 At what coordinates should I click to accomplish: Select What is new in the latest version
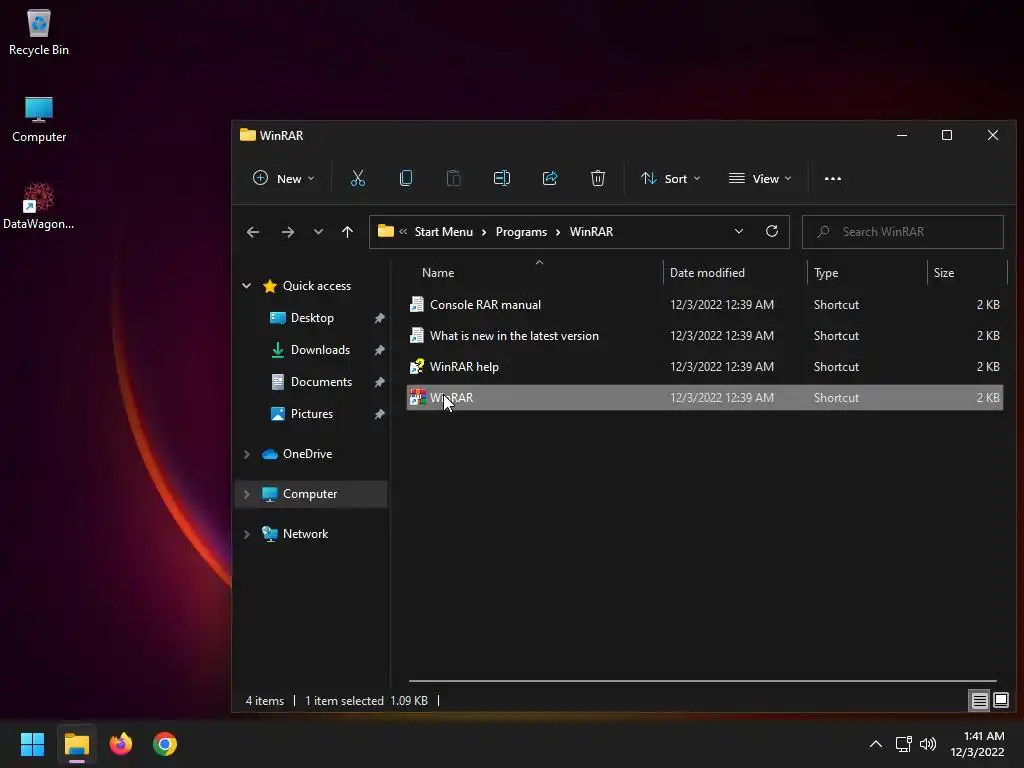(705, 336)
